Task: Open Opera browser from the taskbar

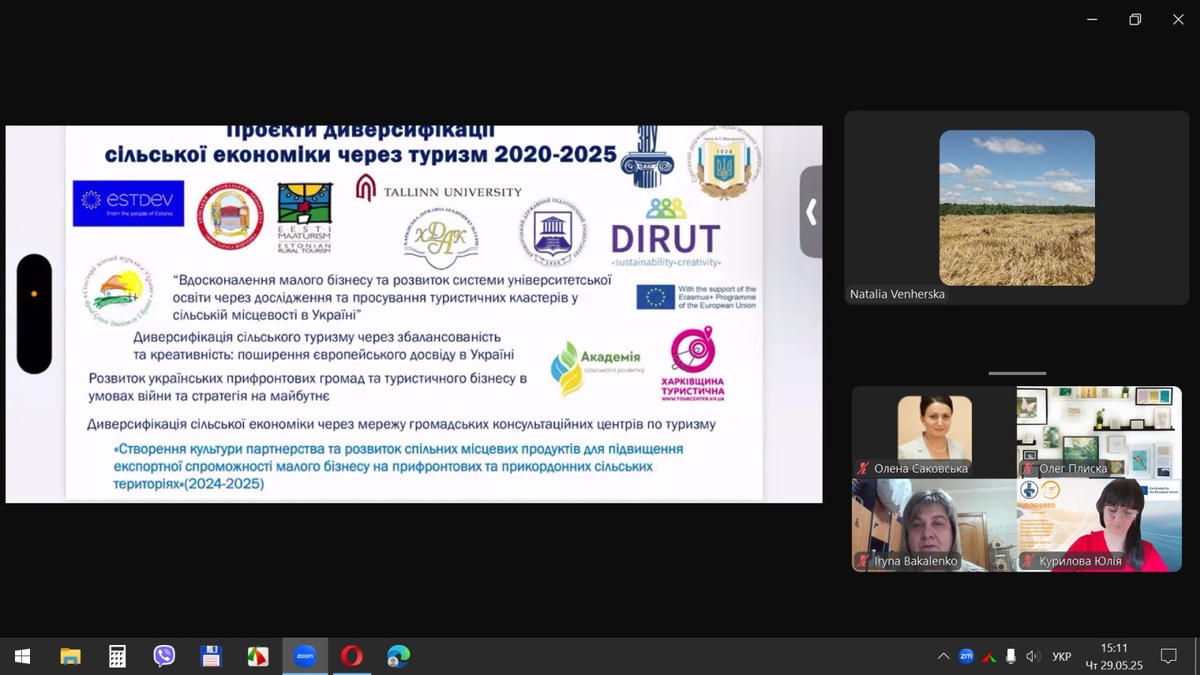Action: pyautogui.click(x=352, y=656)
